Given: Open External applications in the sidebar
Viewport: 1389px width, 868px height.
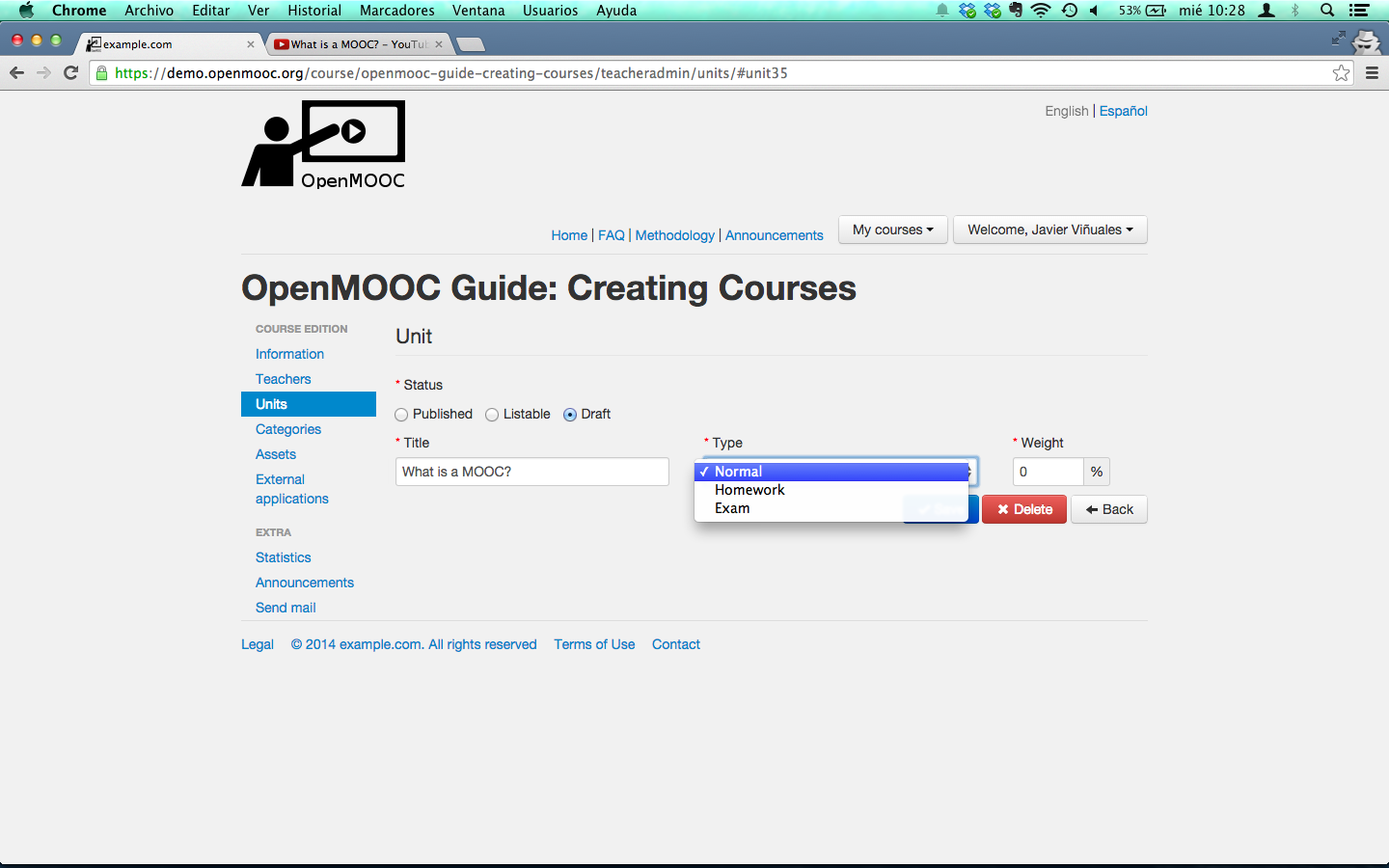Looking at the screenshot, I should [292, 489].
